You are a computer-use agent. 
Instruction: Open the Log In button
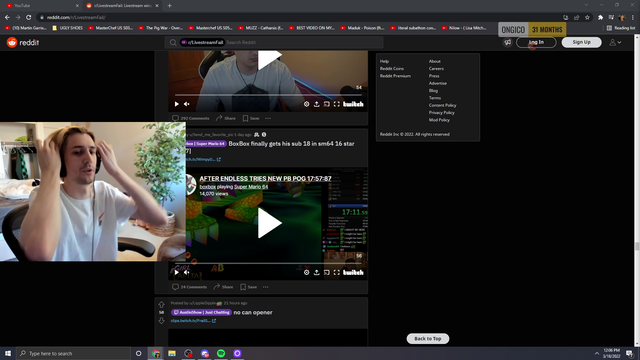pos(536,42)
